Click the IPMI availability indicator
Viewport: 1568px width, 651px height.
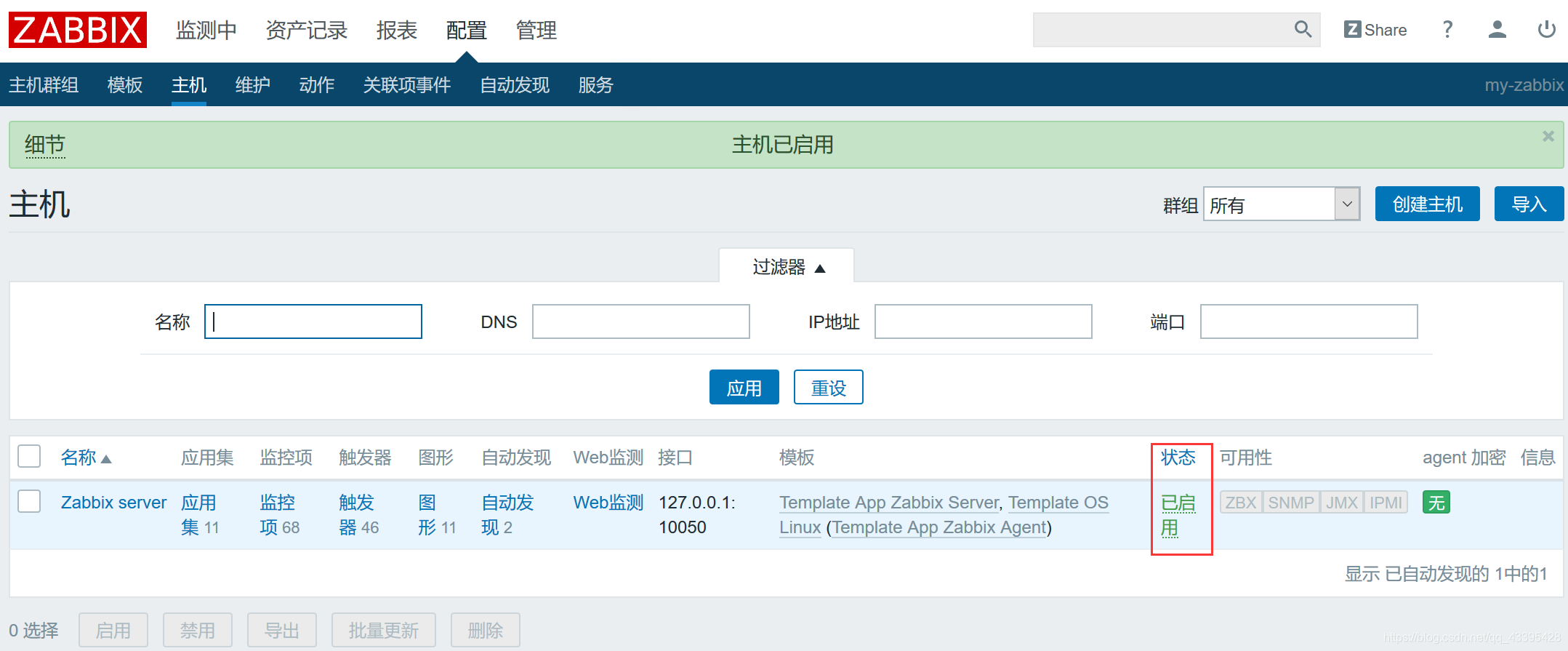(1386, 503)
